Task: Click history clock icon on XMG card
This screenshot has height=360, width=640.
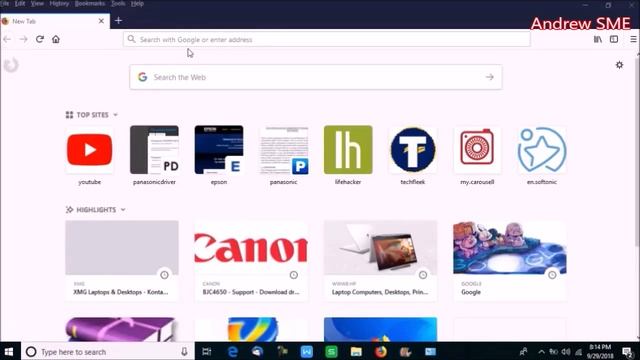Action: [164, 275]
